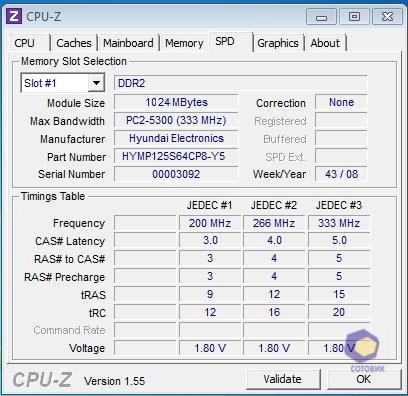Select the 200 MHz frequency cell
408x396 pixels.
pyautogui.click(x=210, y=223)
